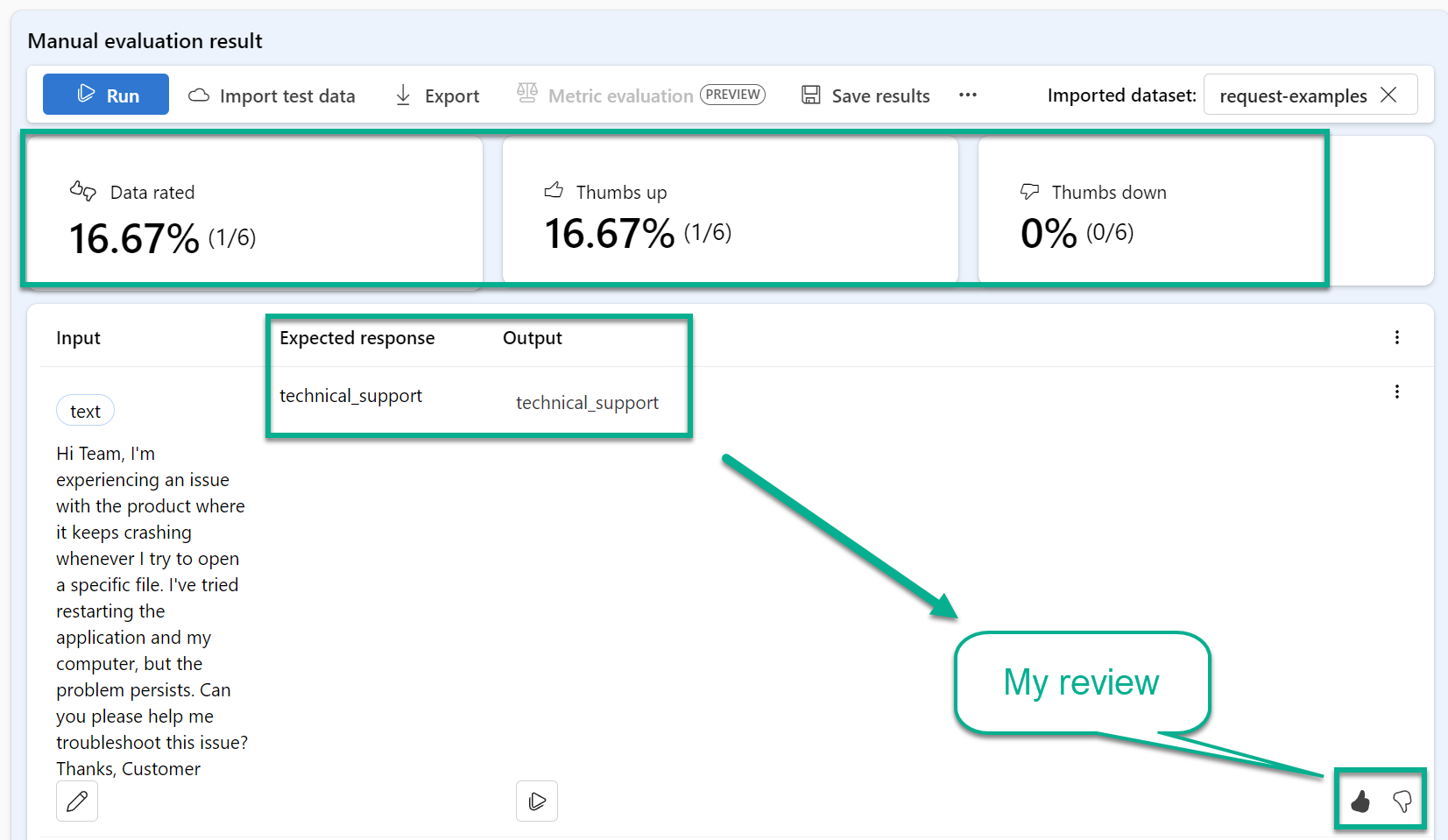
Task: Click the Data rated summary card
Action: click(x=254, y=211)
